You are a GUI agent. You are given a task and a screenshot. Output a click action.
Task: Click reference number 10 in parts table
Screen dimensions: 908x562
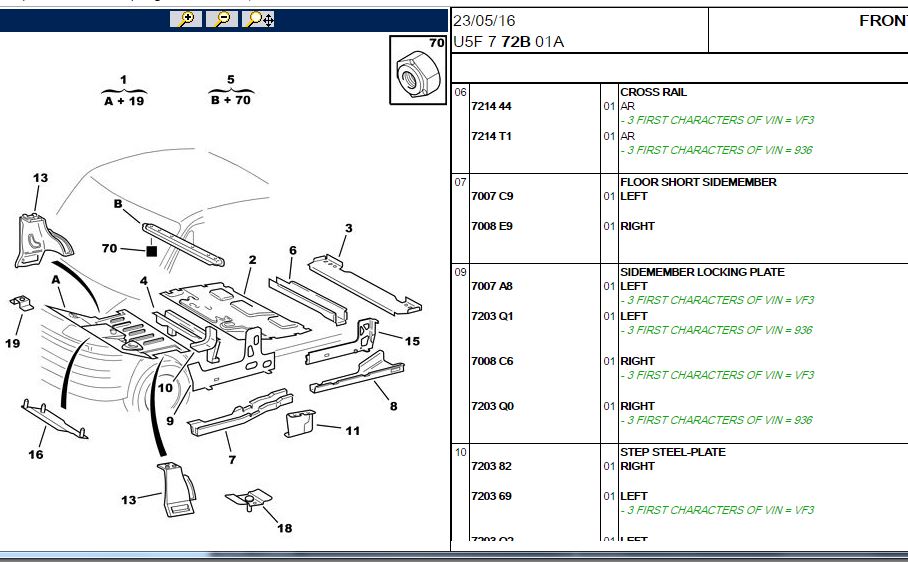(x=460, y=452)
